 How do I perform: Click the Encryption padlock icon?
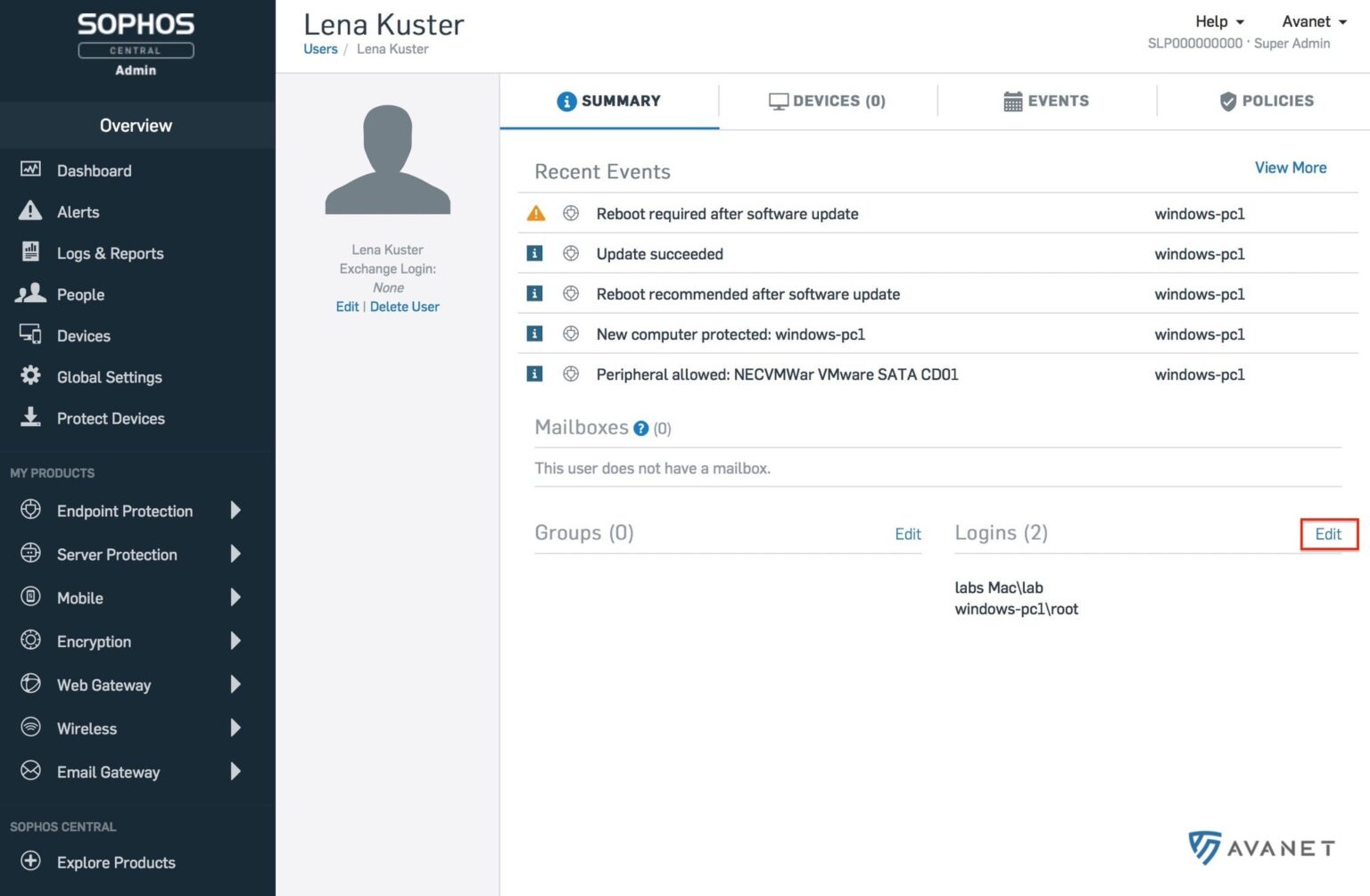coord(29,641)
